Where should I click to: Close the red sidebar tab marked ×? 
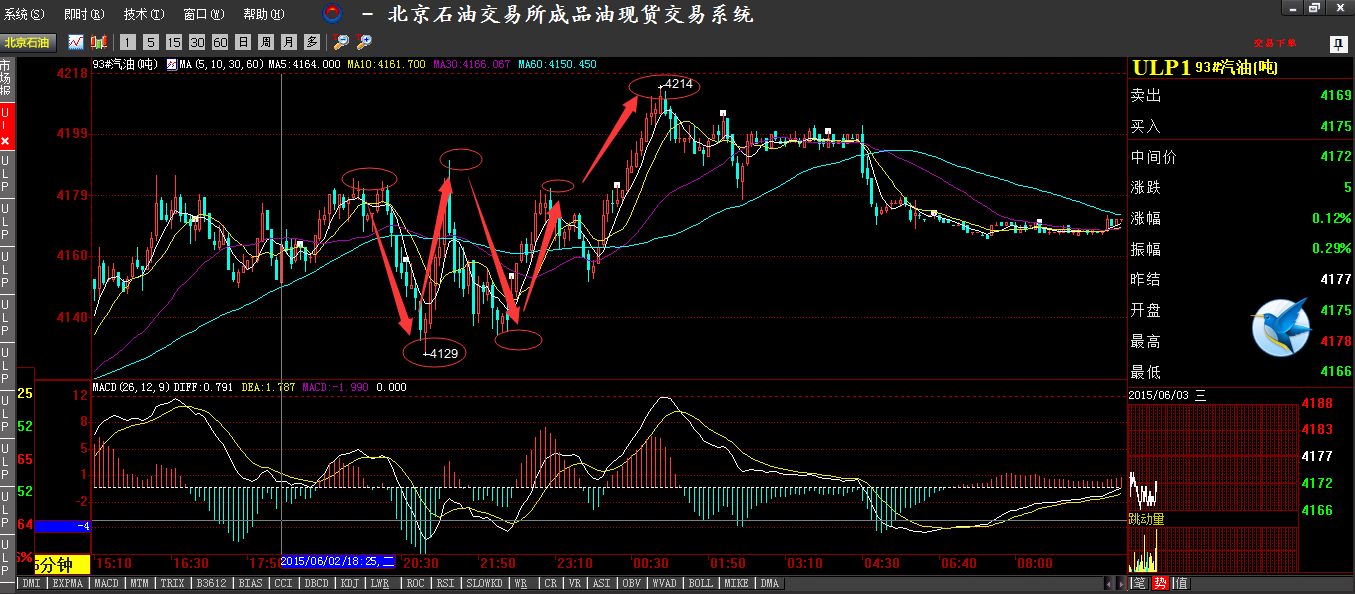[5, 142]
